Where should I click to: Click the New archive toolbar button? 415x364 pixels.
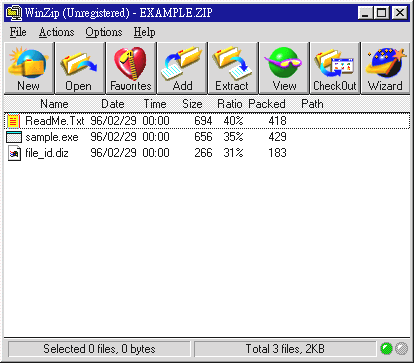pyautogui.click(x=29, y=68)
